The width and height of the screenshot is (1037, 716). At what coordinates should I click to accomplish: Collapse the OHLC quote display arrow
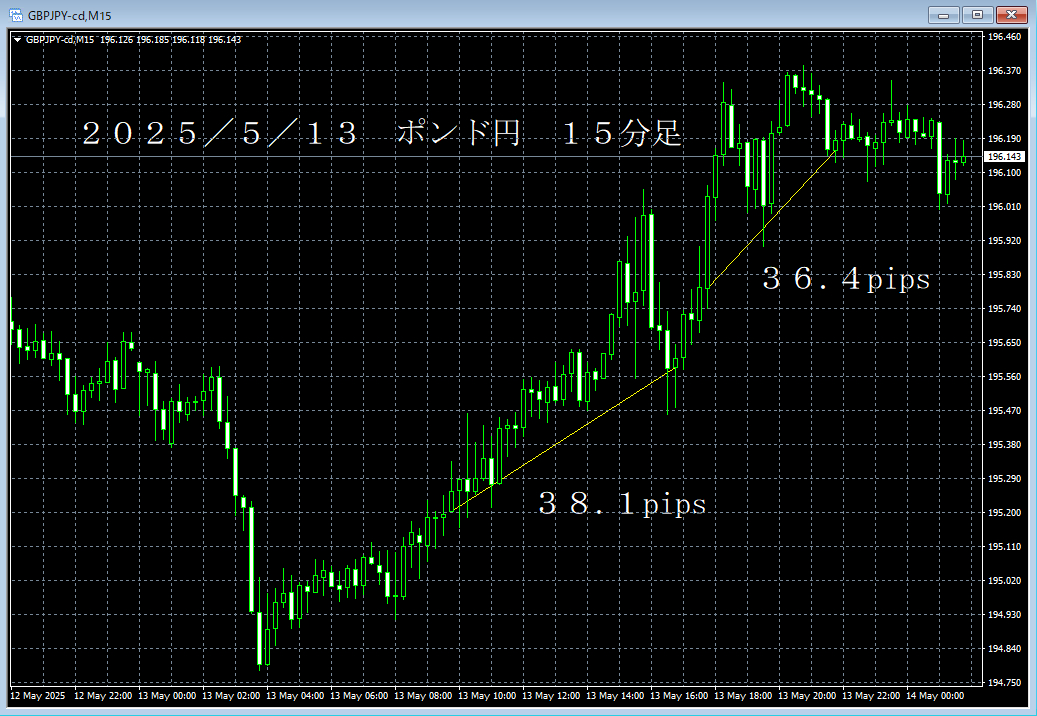click(16, 39)
